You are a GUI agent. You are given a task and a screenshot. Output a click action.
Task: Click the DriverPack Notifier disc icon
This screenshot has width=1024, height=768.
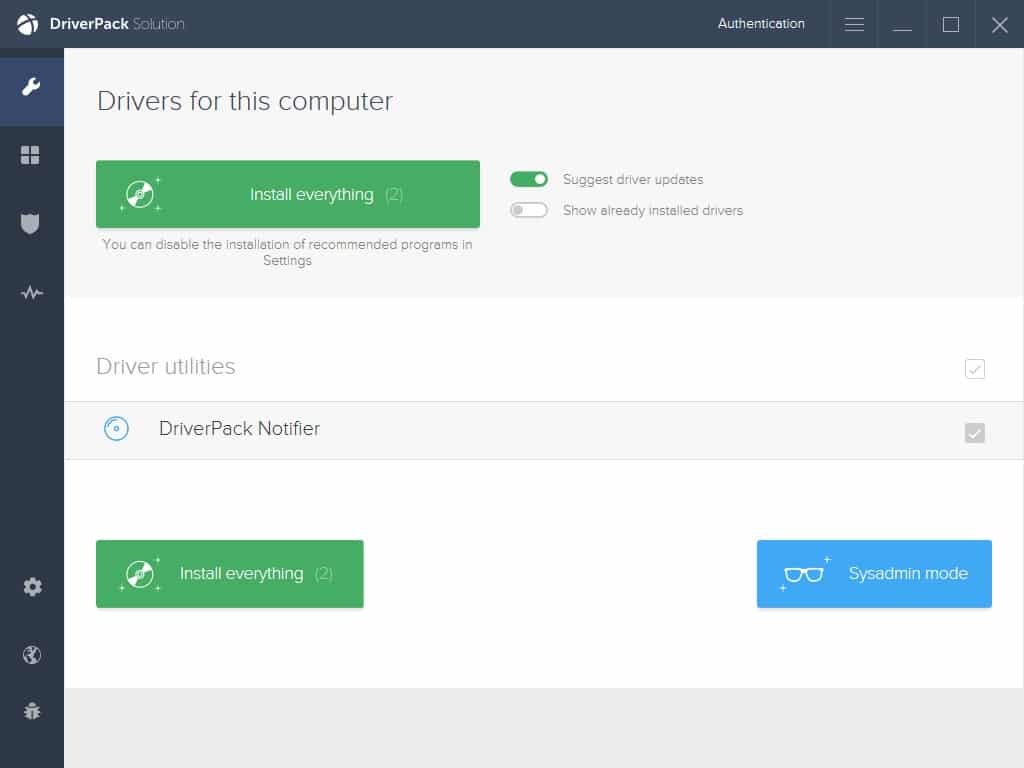pyautogui.click(x=116, y=428)
